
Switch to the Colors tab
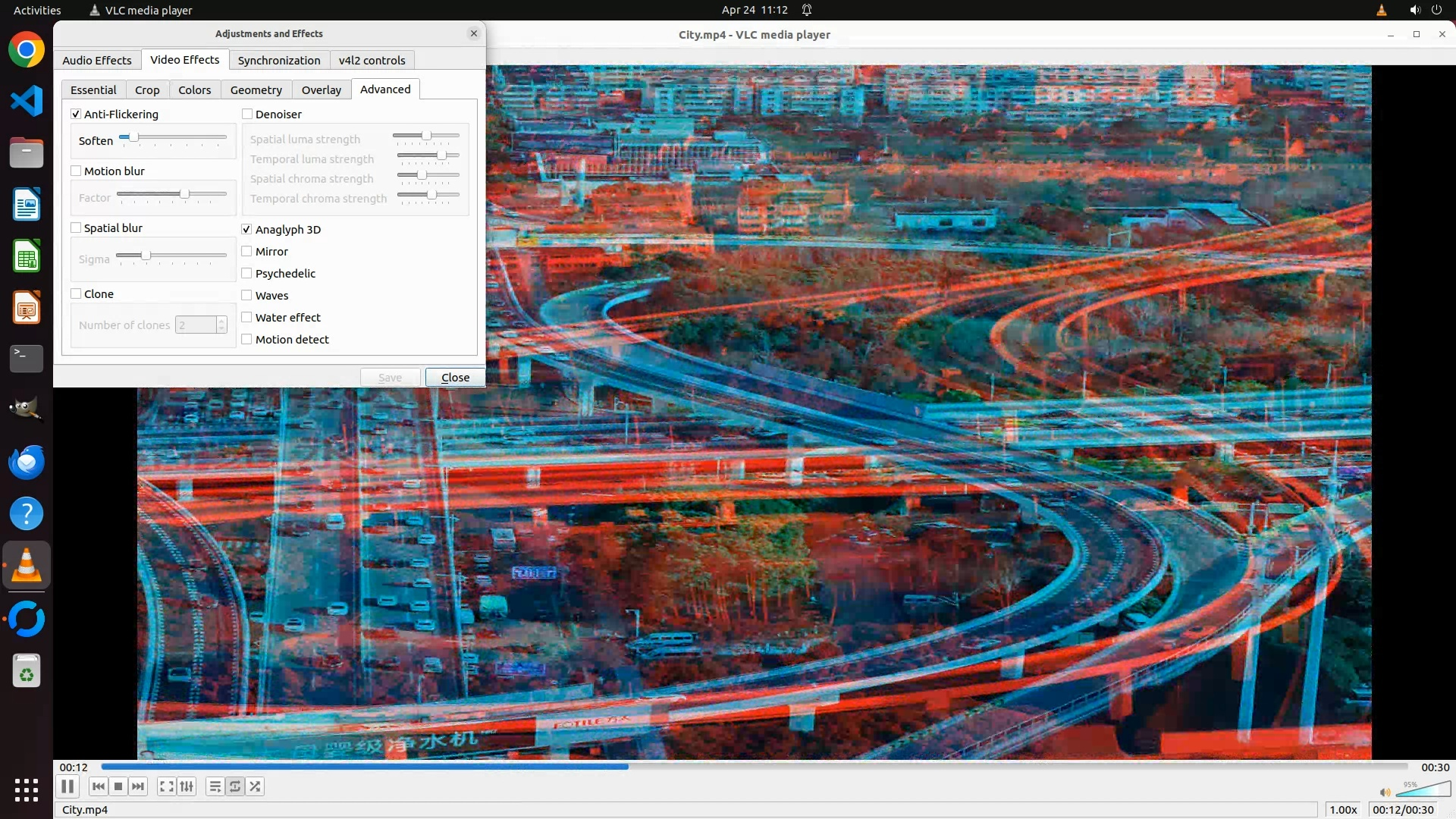pyautogui.click(x=194, y=89)
